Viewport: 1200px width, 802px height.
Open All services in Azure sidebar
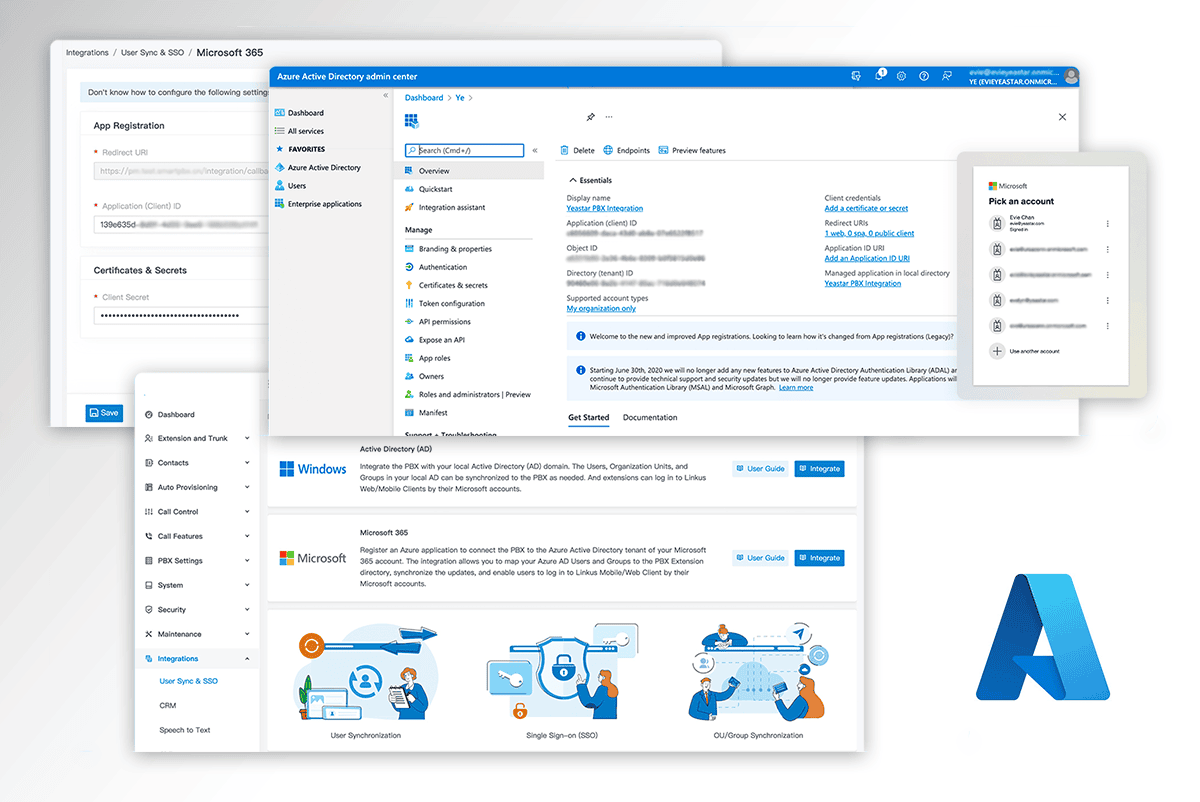pos(305,131)
